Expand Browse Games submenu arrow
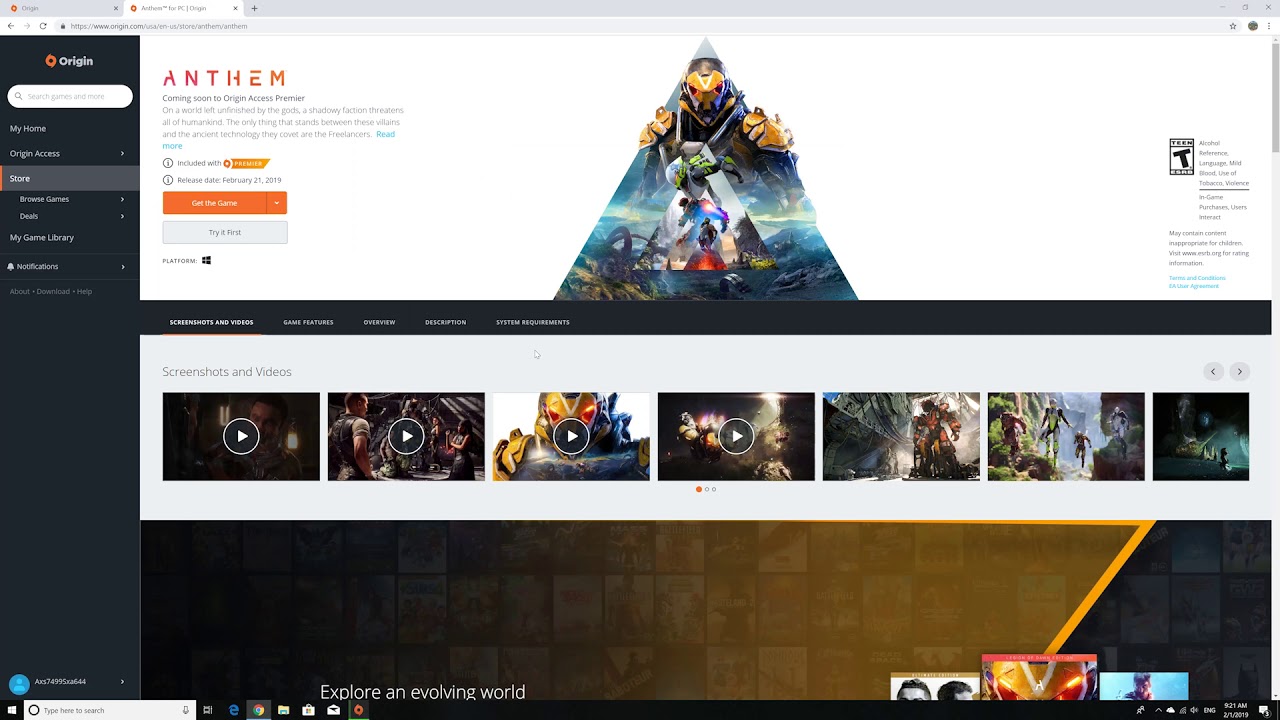Screen dimensions: 1280x720 point(122,199)
